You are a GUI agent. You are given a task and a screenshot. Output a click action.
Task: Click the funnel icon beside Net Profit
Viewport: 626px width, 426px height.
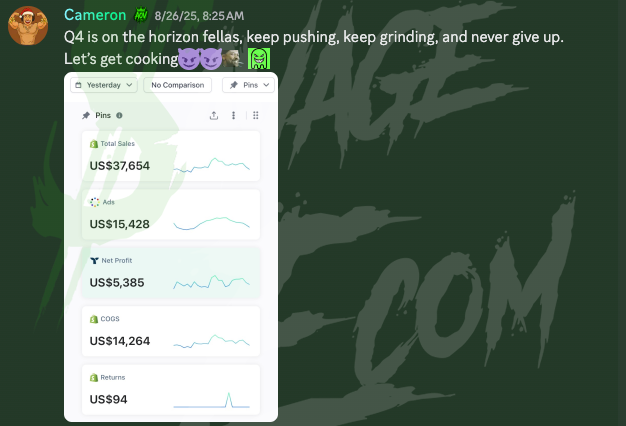point(94,260)
